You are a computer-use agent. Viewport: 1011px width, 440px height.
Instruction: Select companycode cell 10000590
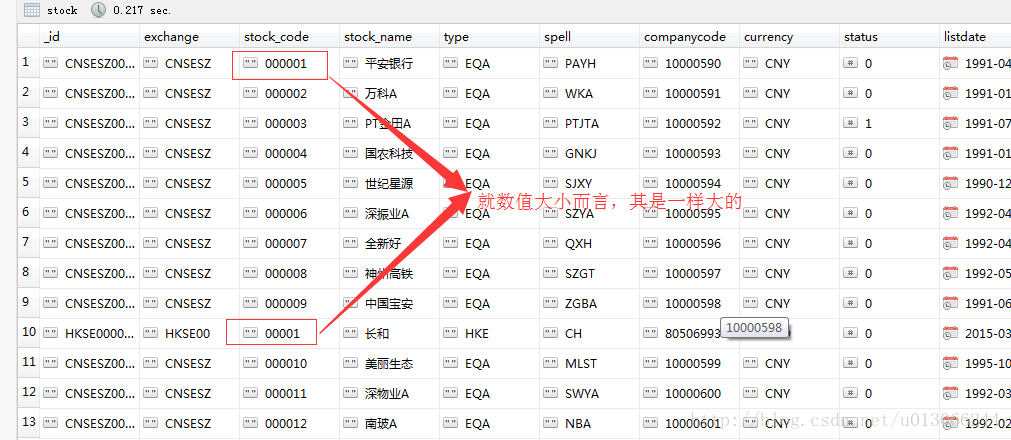pyautogui.click(x=689, y=63)
